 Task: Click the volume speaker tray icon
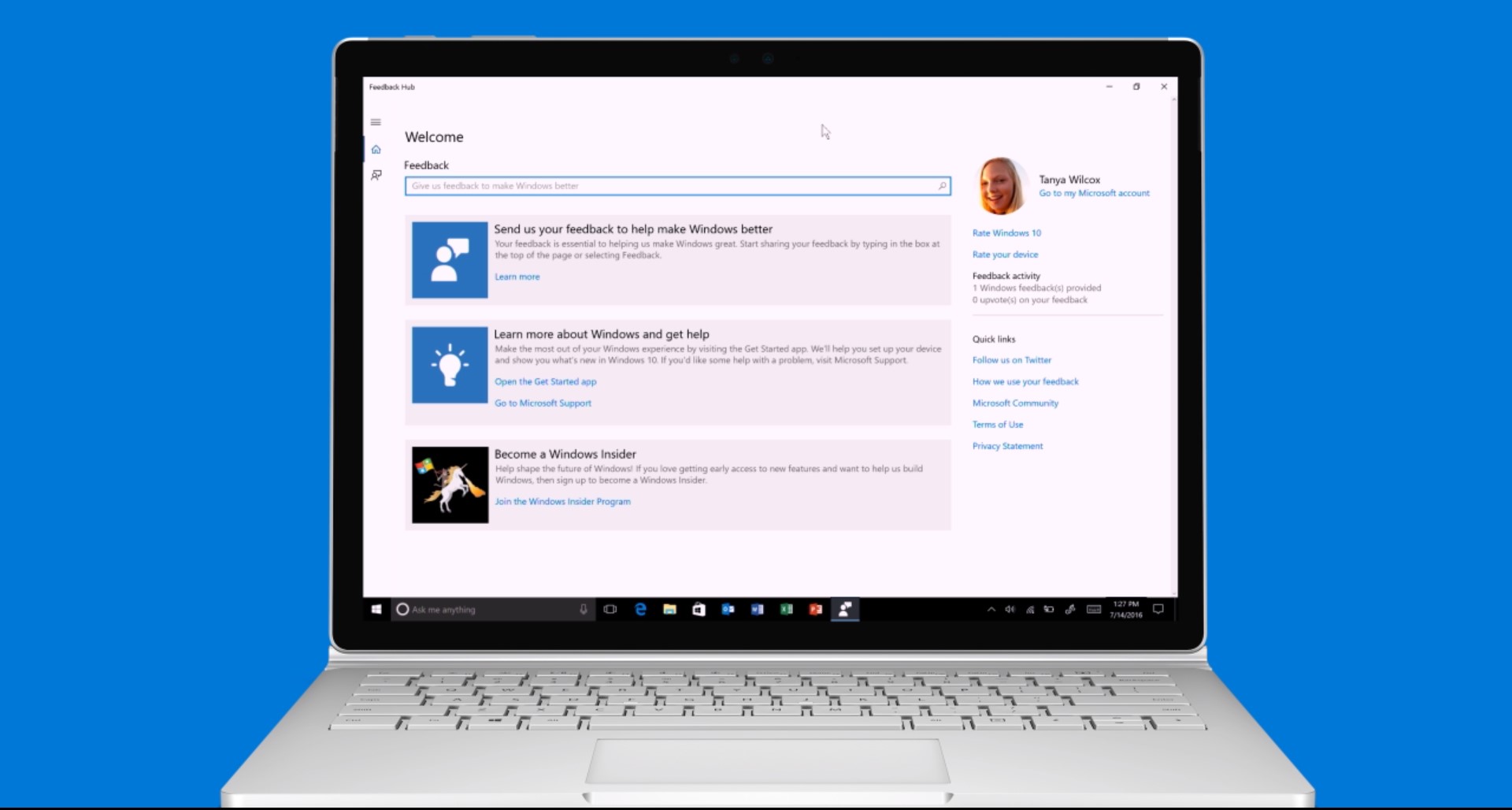(x=1010, y=609)
